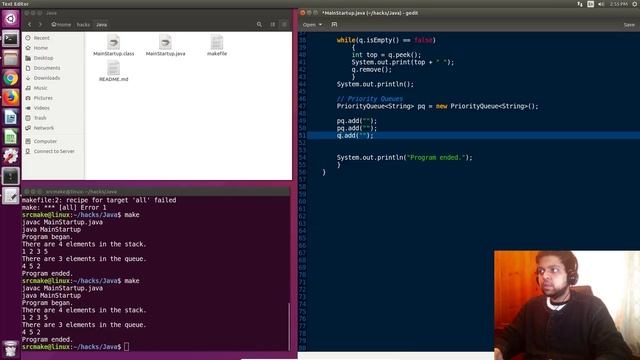
Task: Navigate to hacks in the Files breadcrumb
Action: 83,24
